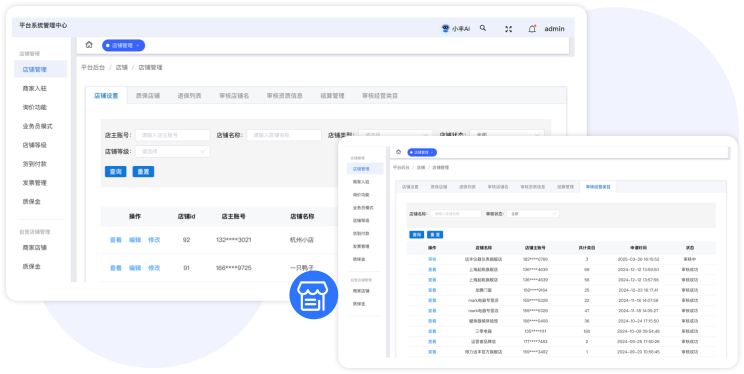Open the admin user menu
744x374 pixels.
tap(554, 29)
